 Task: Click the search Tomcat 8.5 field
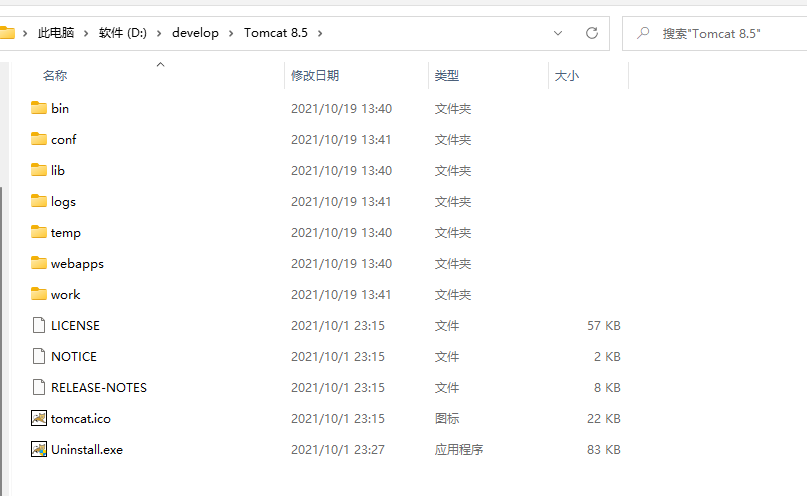[714, 33]
